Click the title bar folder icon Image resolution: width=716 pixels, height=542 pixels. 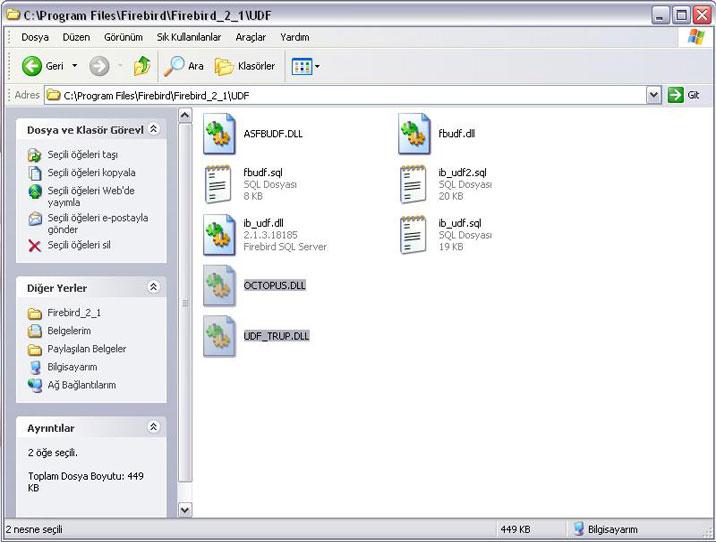(x=13, y=15)
